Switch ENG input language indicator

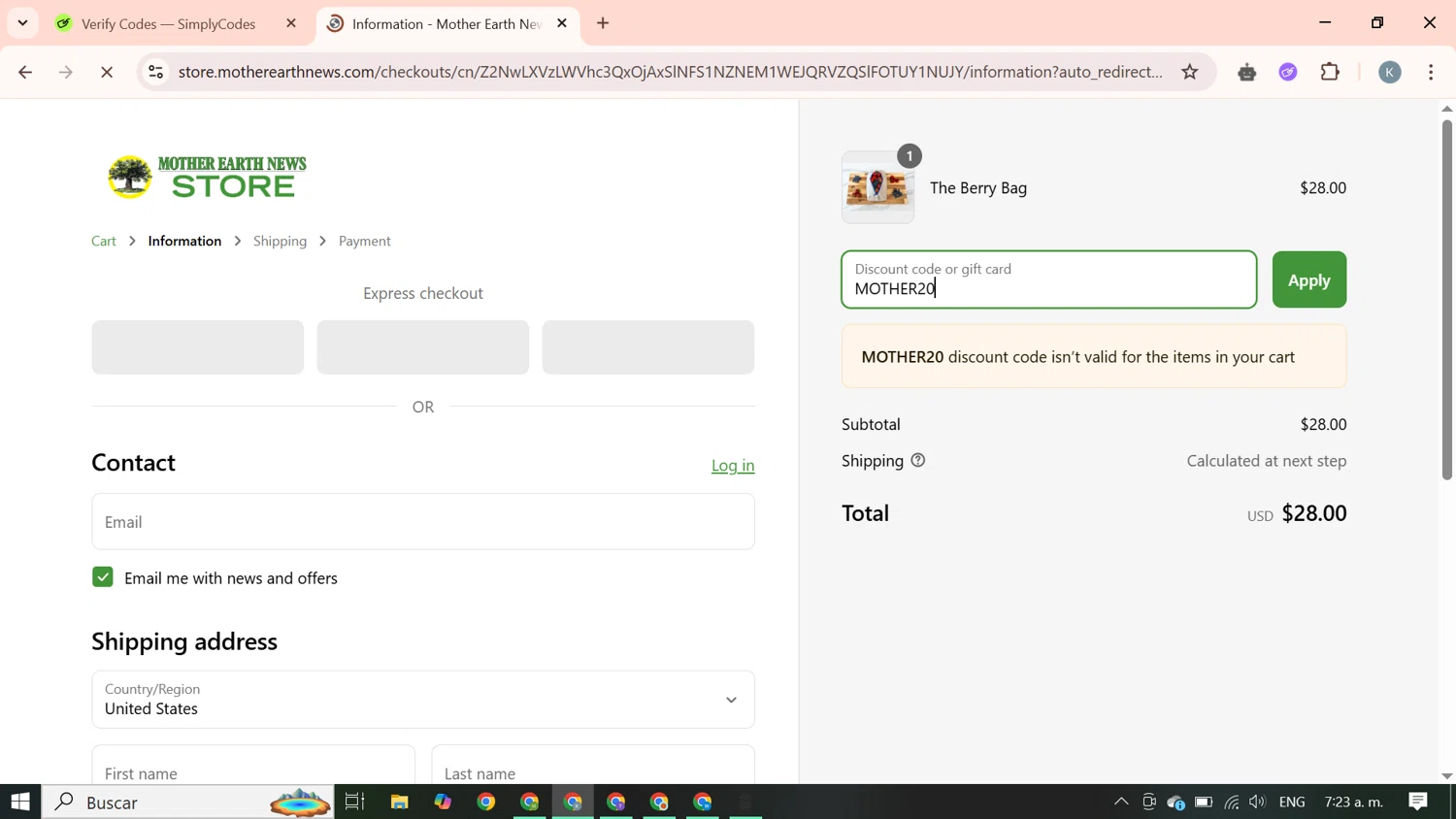point(1293,803)
